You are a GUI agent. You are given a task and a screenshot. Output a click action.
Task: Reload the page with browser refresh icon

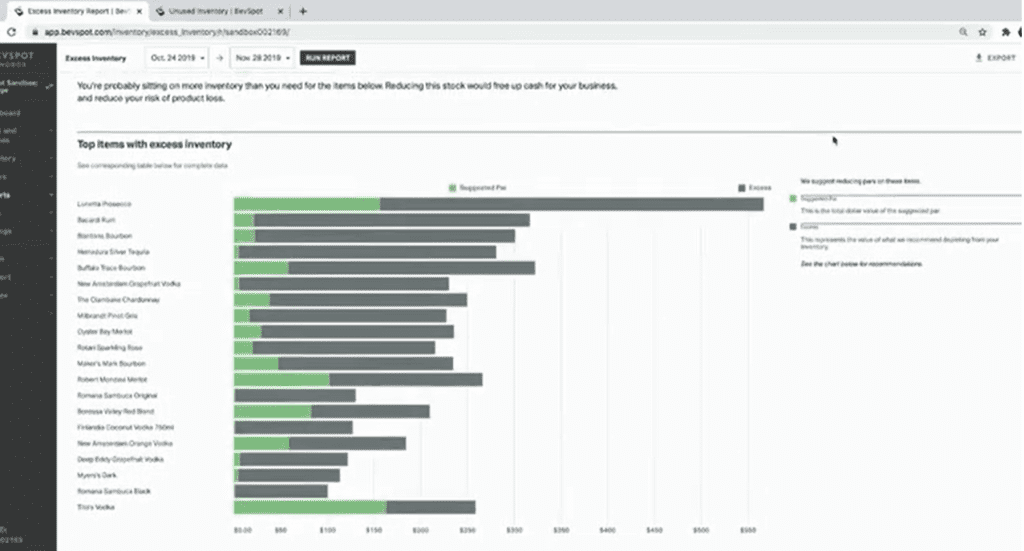pos(11,32)
